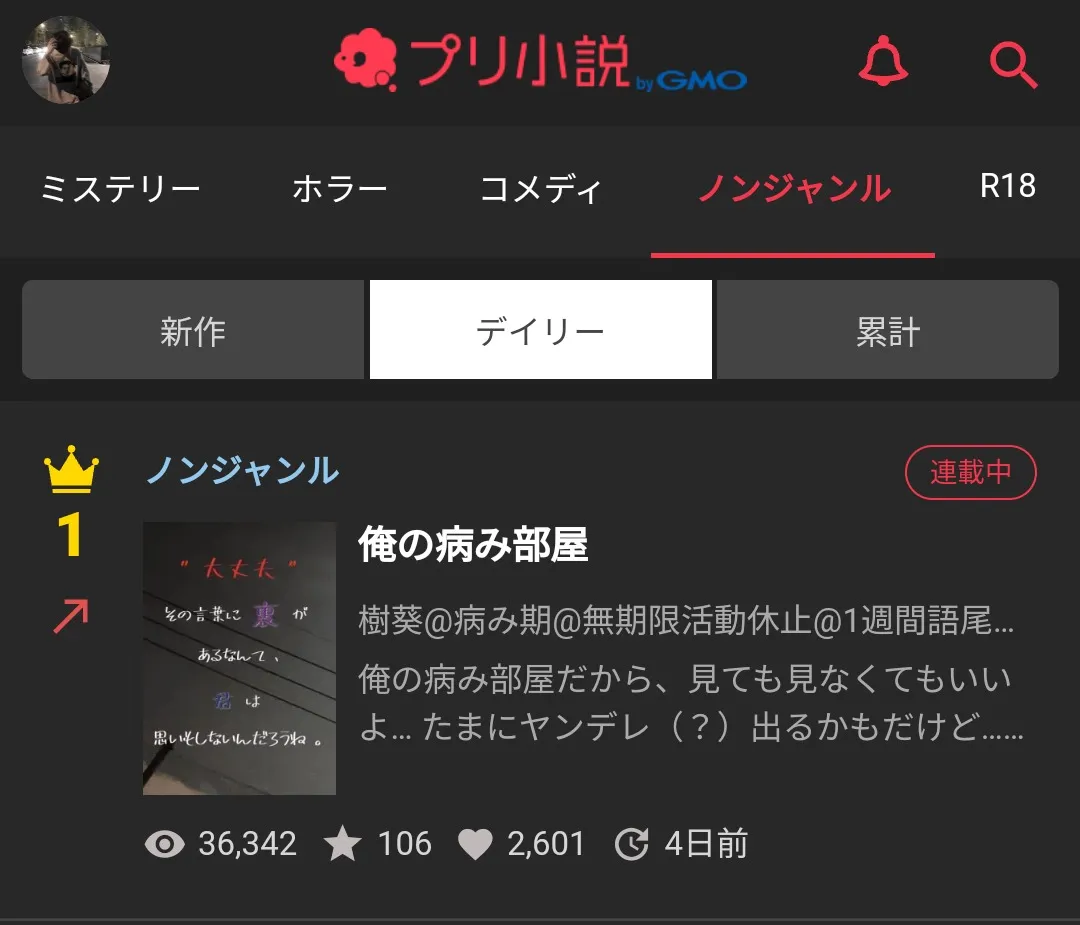Tap the user profile avatar

[66, 60]
